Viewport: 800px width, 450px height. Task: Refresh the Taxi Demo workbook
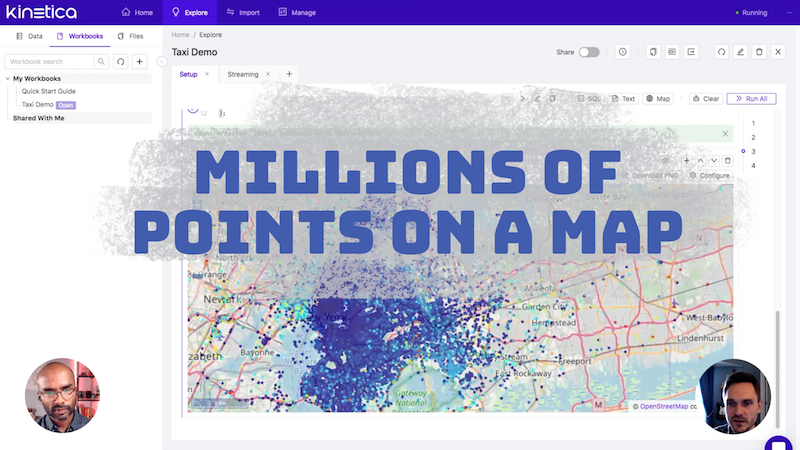[x=721, y=52]
